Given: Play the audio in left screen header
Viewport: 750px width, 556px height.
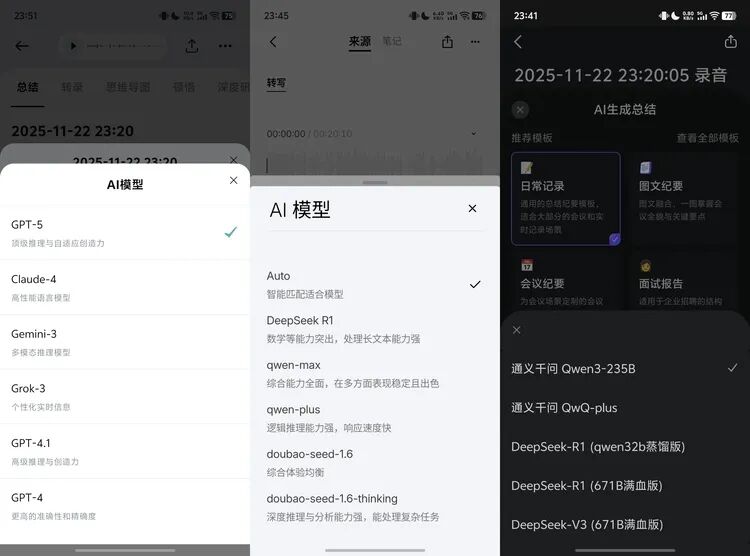Looking at the screenshot, I should click(73, 46).
